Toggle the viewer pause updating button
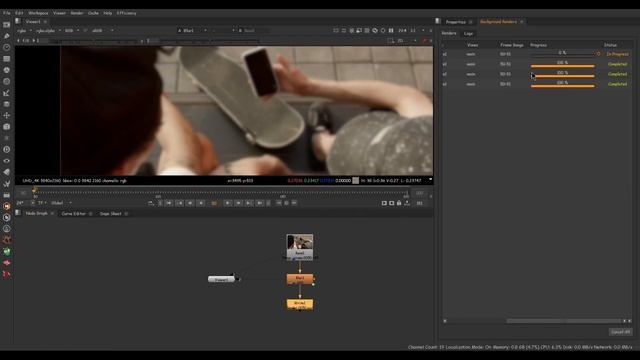The image size is (640, 360). point(391,30)
